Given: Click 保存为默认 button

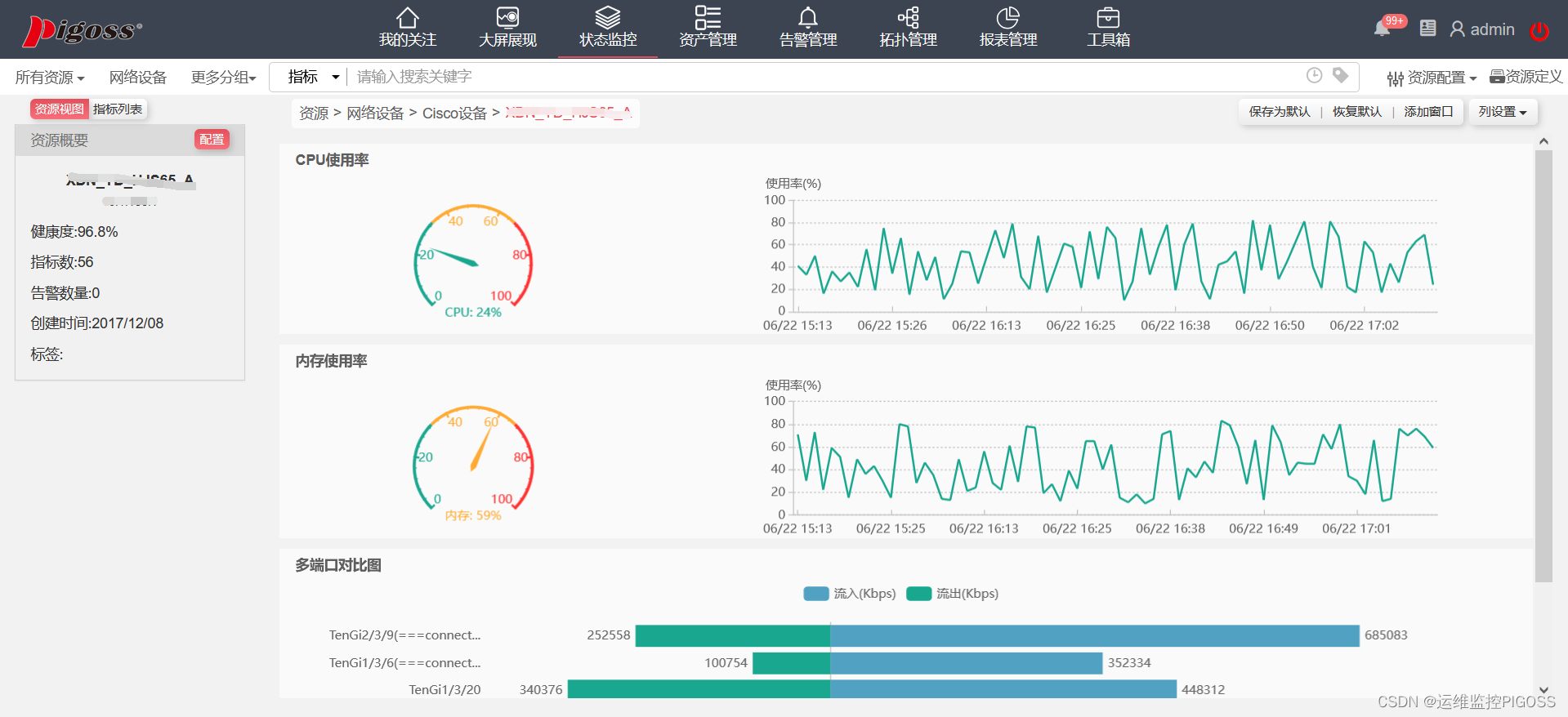Looking at the screenshot, I should coord(1280,112).
